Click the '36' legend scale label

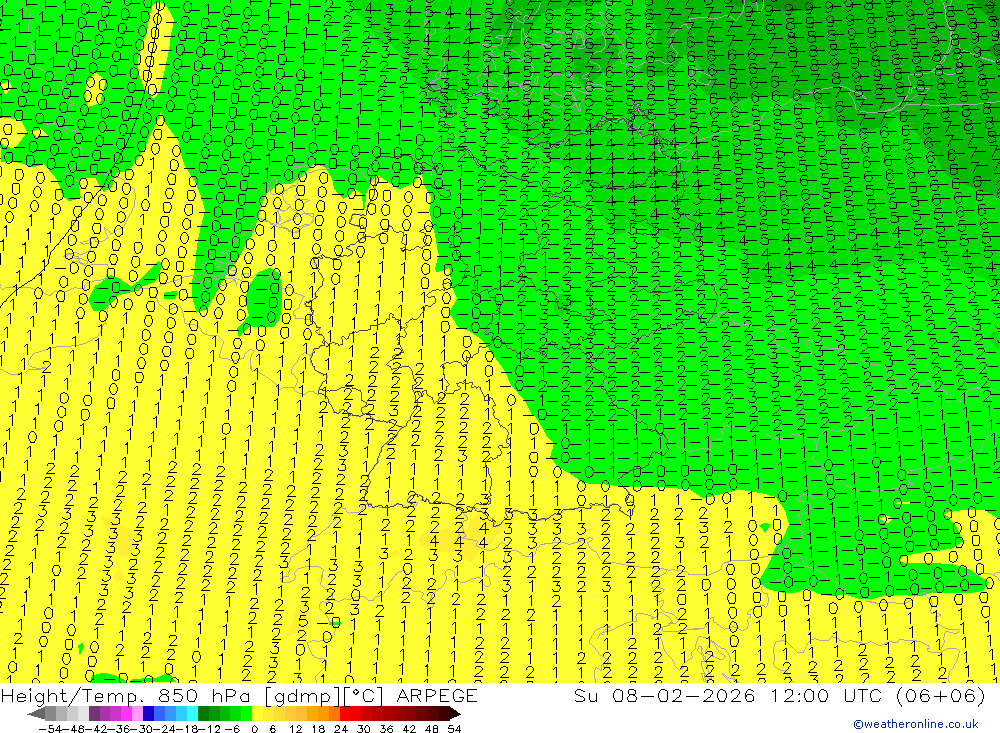pos(386,729)
